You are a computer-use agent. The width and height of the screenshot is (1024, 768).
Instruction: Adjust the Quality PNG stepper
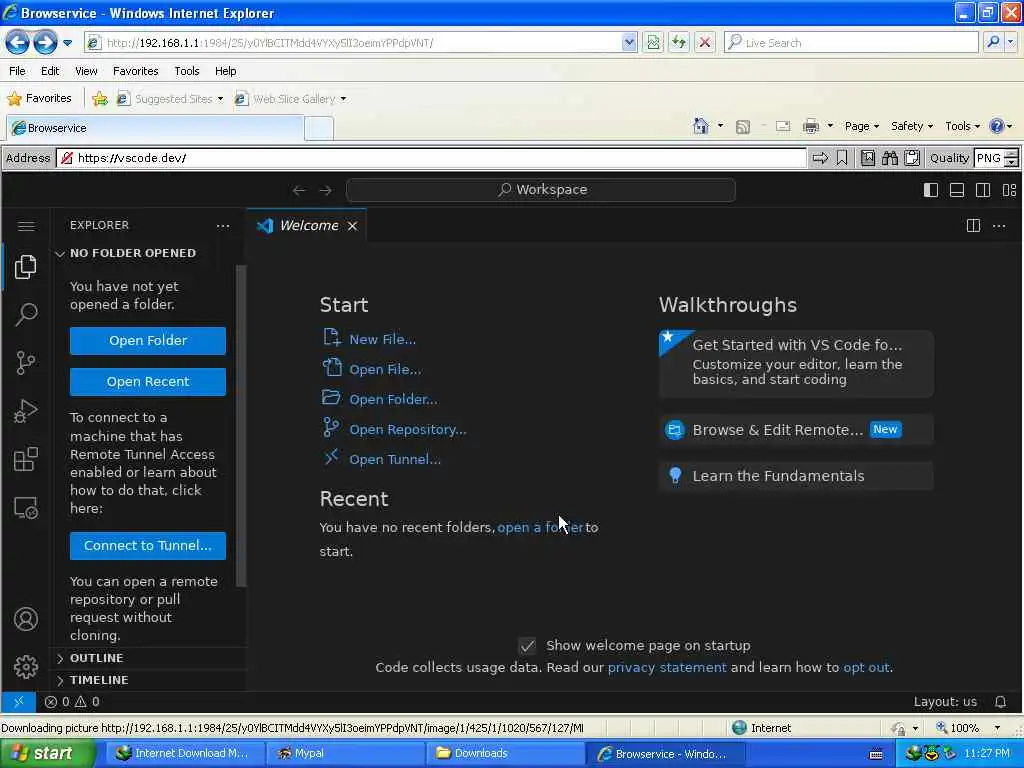point(1011,158)
